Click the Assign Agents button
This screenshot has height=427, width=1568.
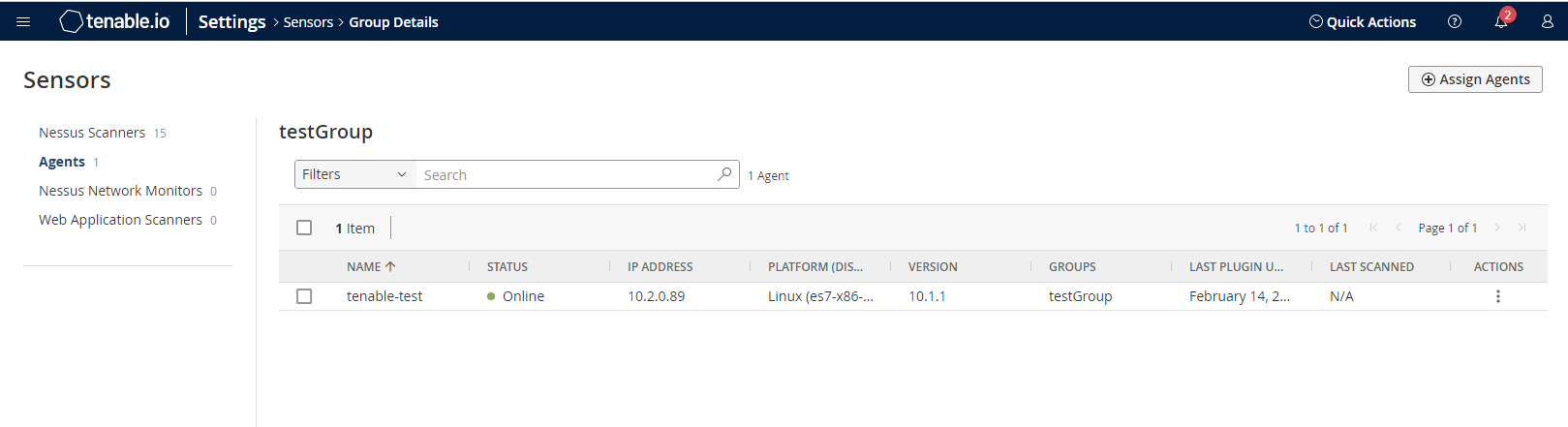(x=1475, y=79)
